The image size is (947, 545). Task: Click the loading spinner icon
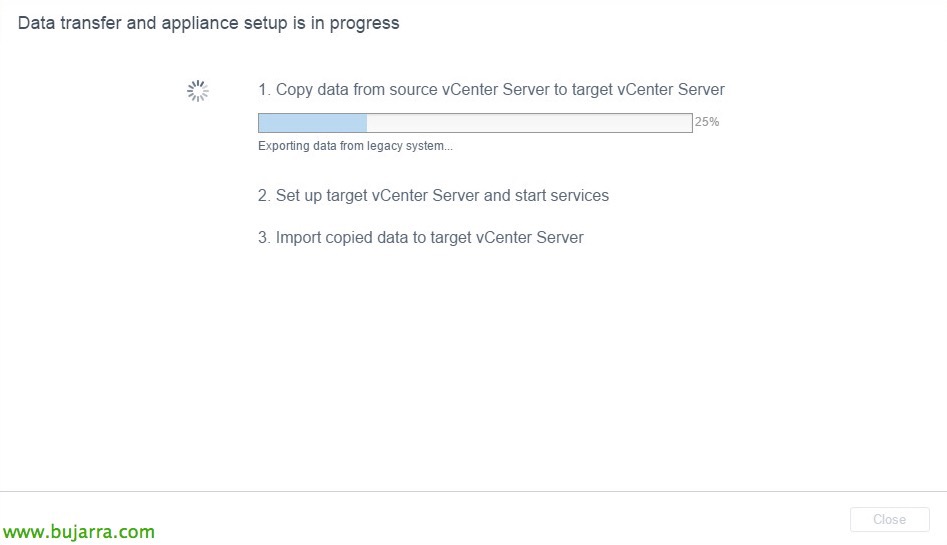click(x=198, y=91)
